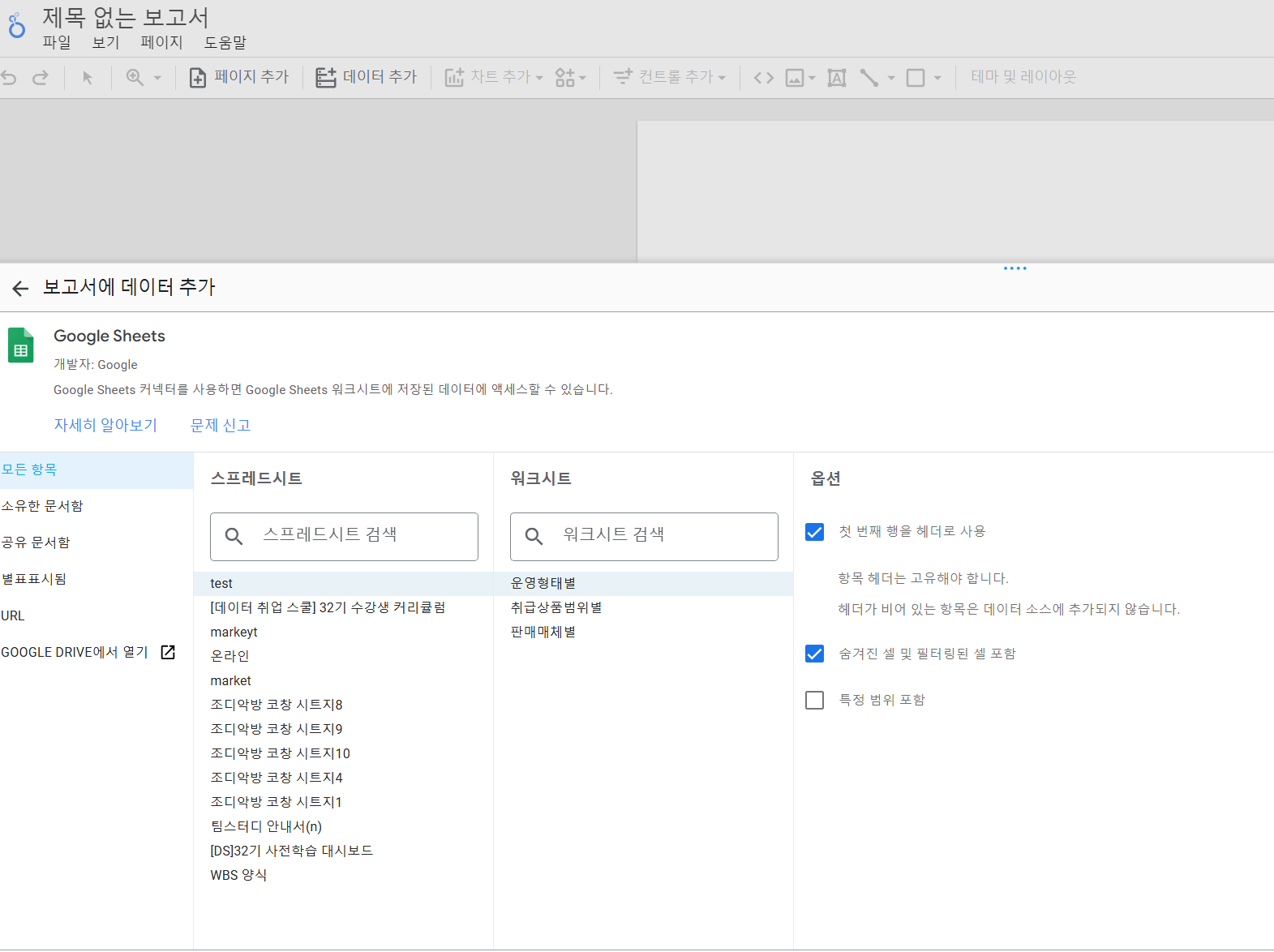Click the insert image icon
This screenshot has height=952, width=1274.
795,78
